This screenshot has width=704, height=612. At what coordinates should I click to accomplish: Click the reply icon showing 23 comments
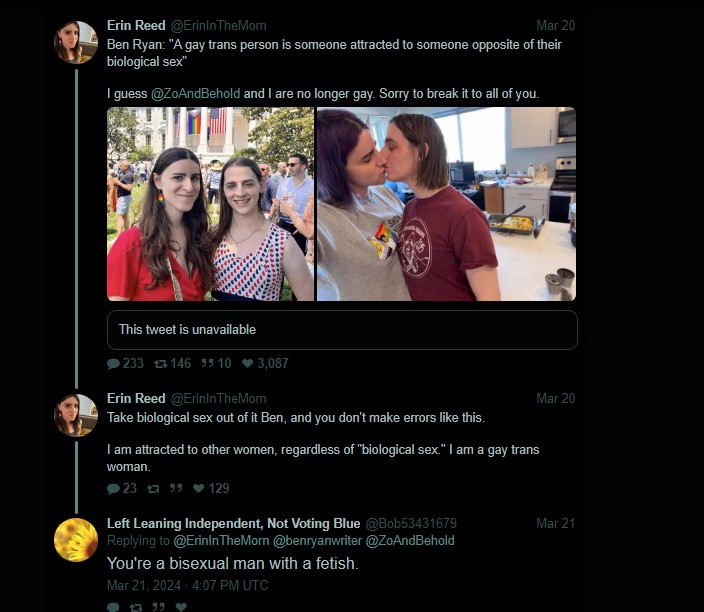pyautogui.click(x=113, y=488)
